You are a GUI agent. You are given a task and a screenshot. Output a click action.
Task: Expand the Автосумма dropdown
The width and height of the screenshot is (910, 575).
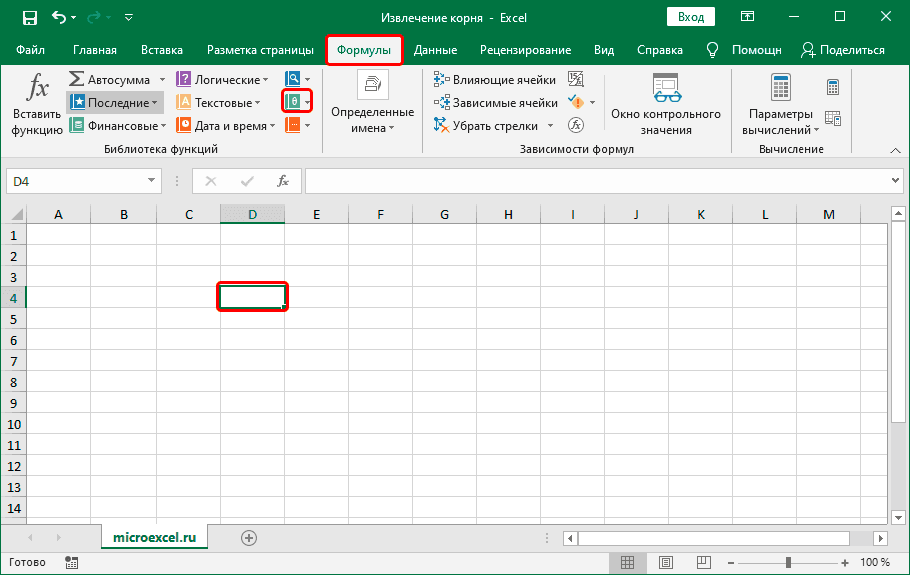pos(158,79)
